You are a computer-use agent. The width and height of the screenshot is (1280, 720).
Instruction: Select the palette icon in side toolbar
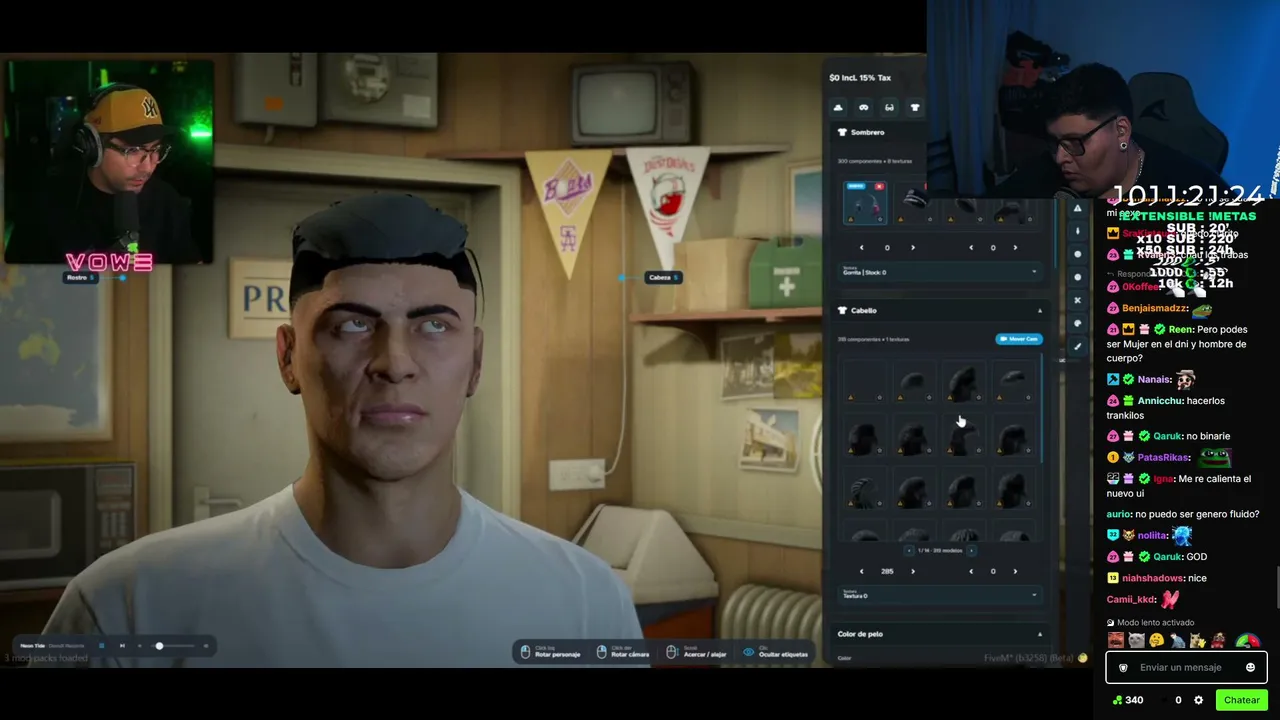[1077, 323]
